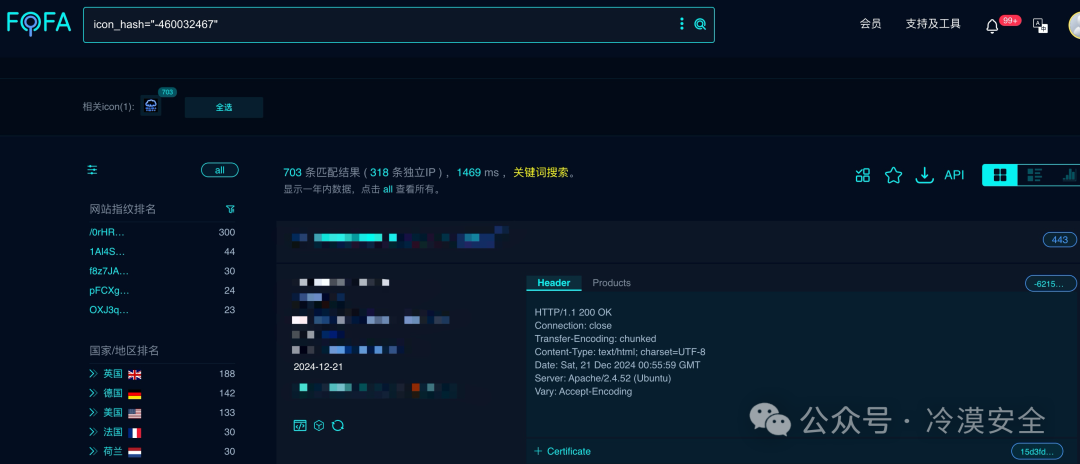
Task: Select the related icon thumbnail with 703
Action: 151,106
